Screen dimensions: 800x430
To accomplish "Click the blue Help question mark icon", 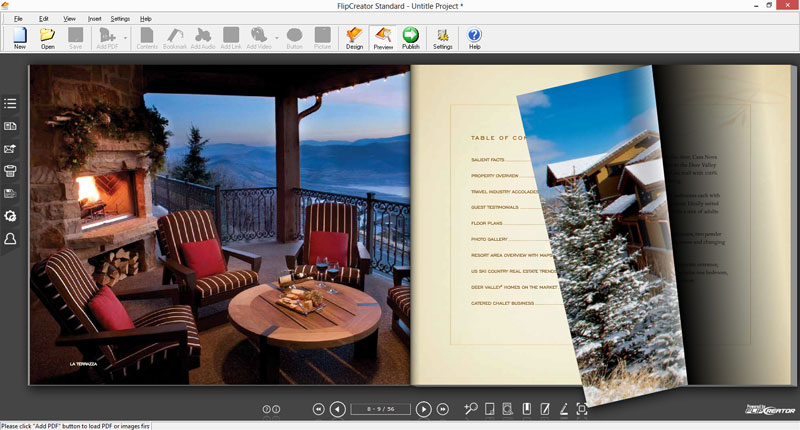I will (474, 38).
